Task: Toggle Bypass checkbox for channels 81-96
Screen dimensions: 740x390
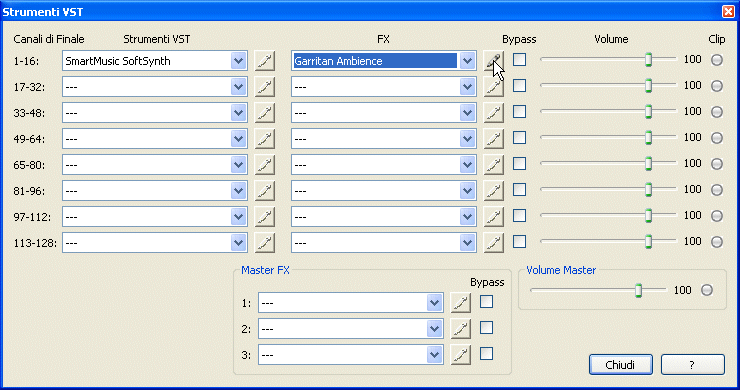Action: (520, 189)
